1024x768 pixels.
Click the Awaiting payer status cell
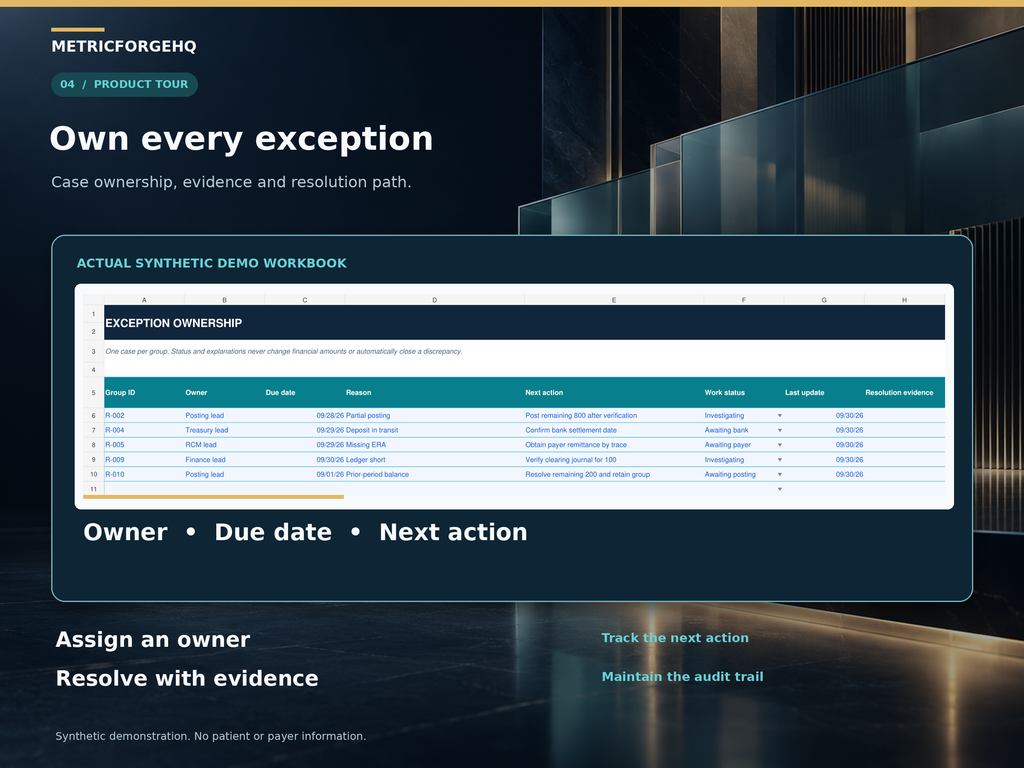744,445
